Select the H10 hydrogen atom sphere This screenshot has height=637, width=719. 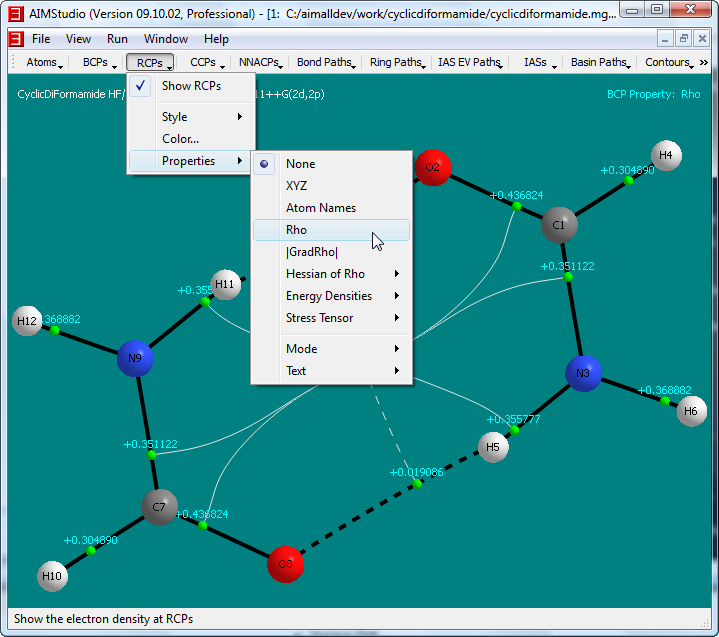(53, 576)
